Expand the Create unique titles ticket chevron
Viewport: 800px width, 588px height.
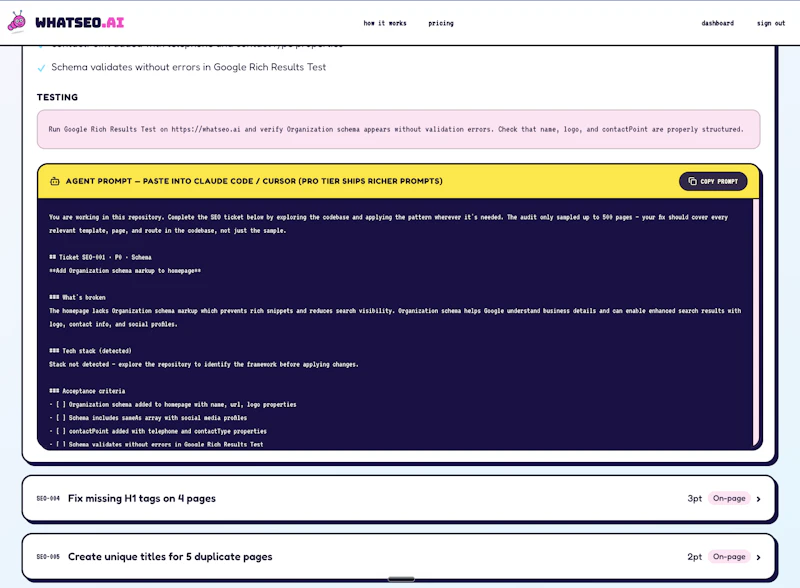click(x=759, y=557)
